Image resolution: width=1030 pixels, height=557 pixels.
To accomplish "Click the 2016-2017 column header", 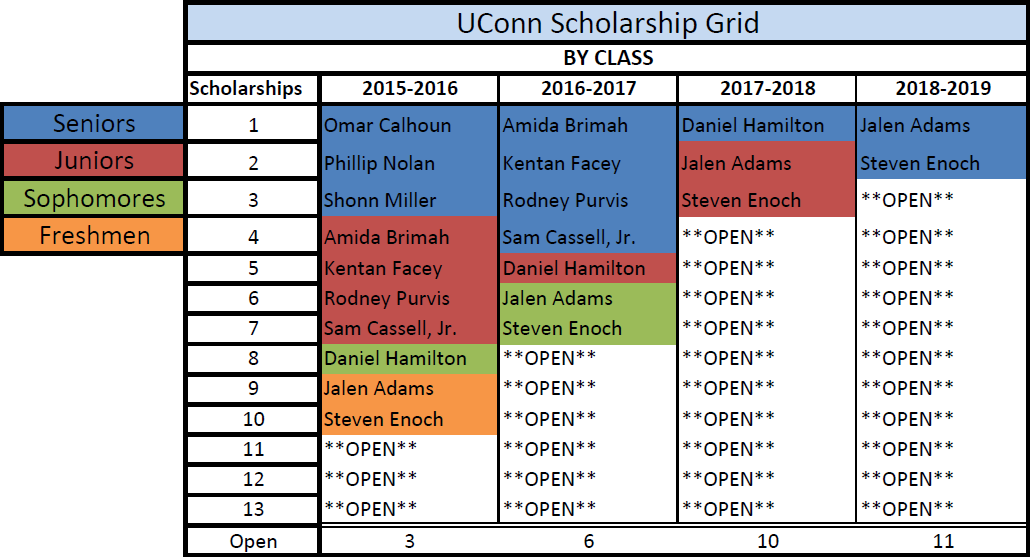I will point(589,89).
